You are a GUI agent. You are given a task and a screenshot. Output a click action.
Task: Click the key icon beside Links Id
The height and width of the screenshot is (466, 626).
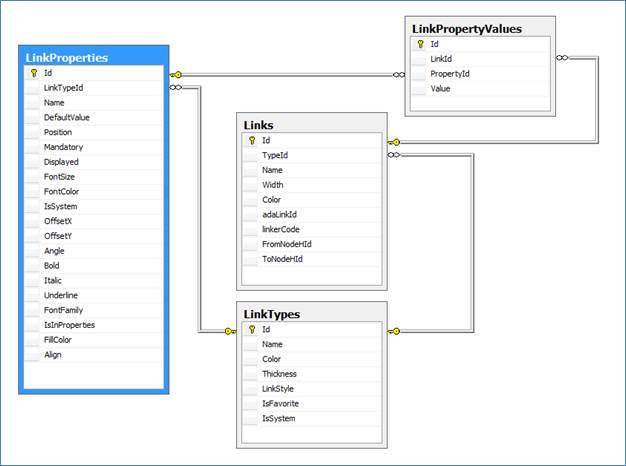click(251, 141)
